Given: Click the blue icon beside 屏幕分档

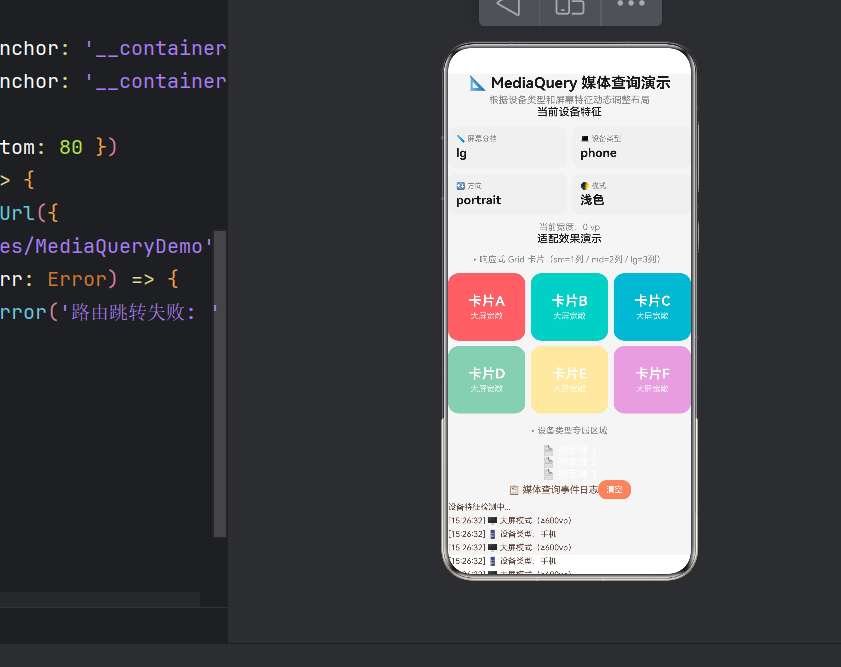Looking at the screenshot, I should click(460, 139).
